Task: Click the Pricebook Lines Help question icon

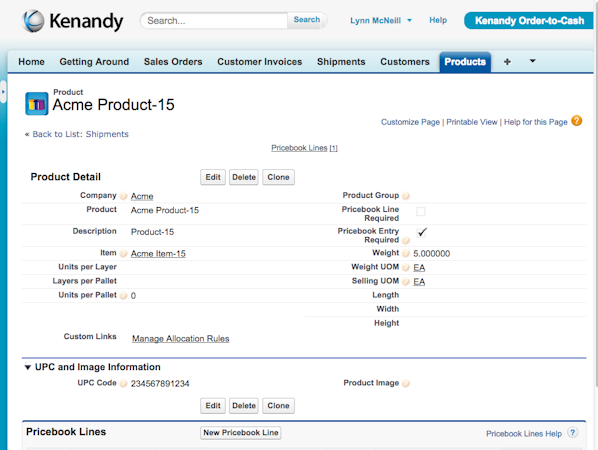Action: (572, 432)
